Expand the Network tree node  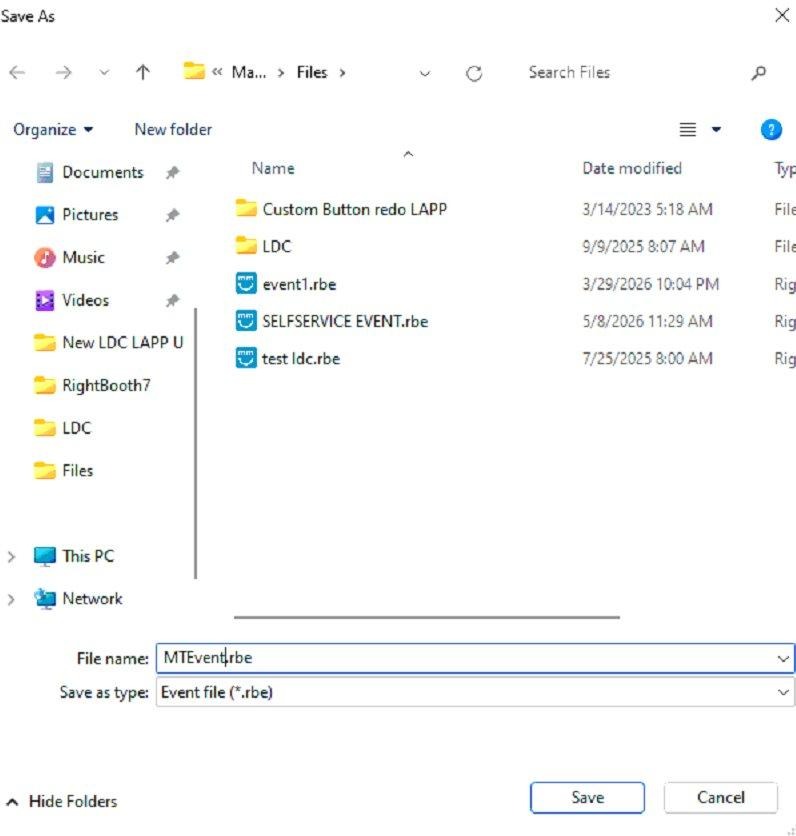click(x=11, y=600)
